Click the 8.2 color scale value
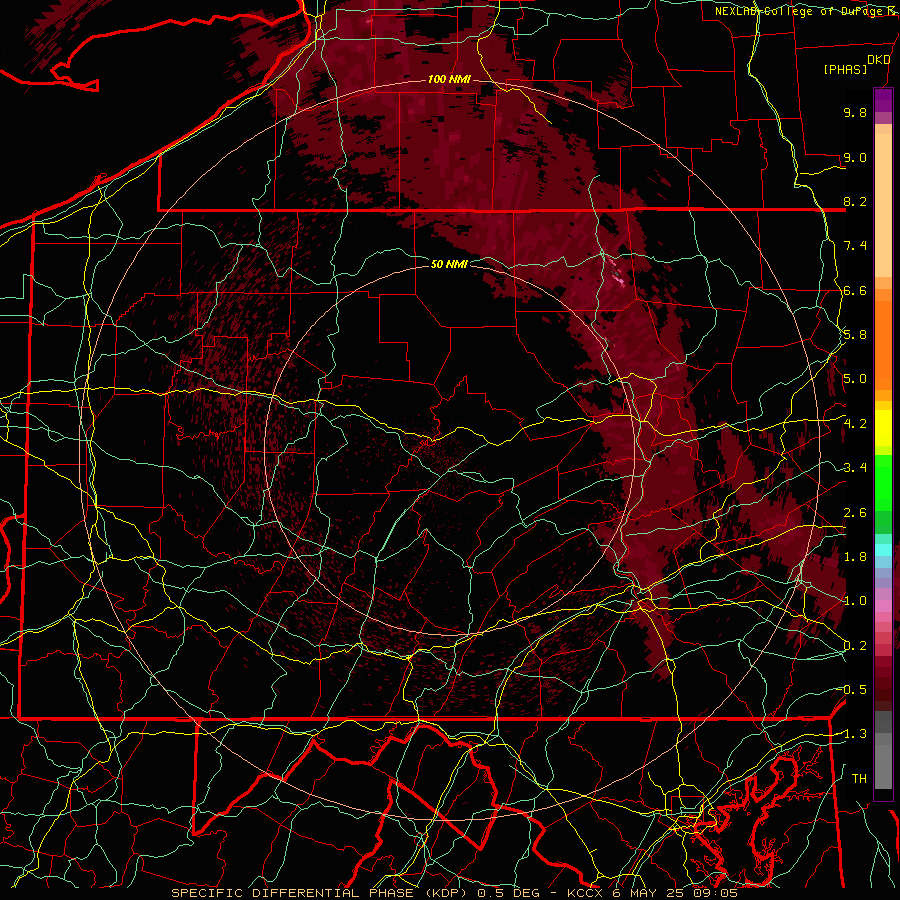900x900 pixels. tap(855, 201)
